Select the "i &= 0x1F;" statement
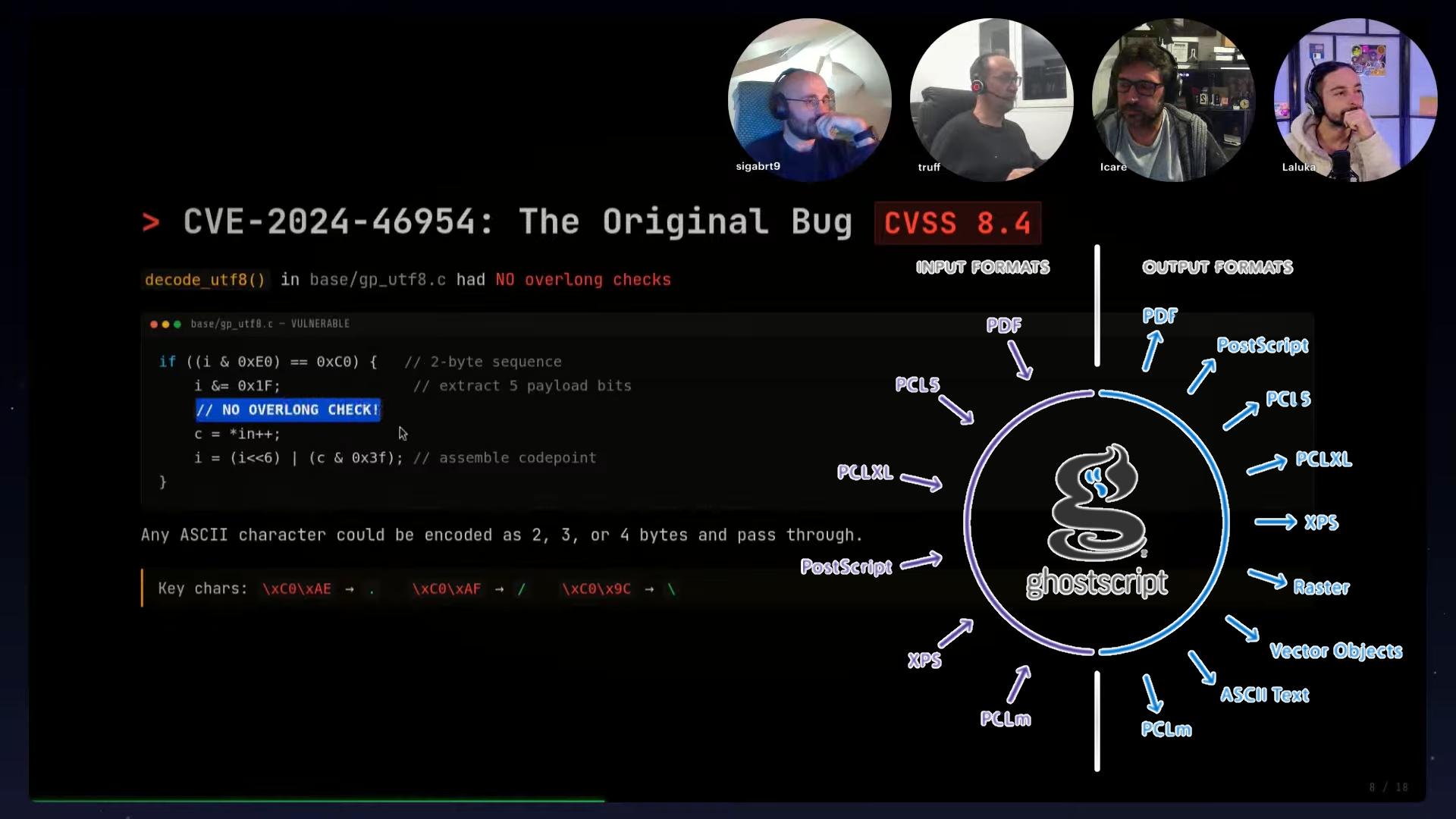 click(237, 386)
